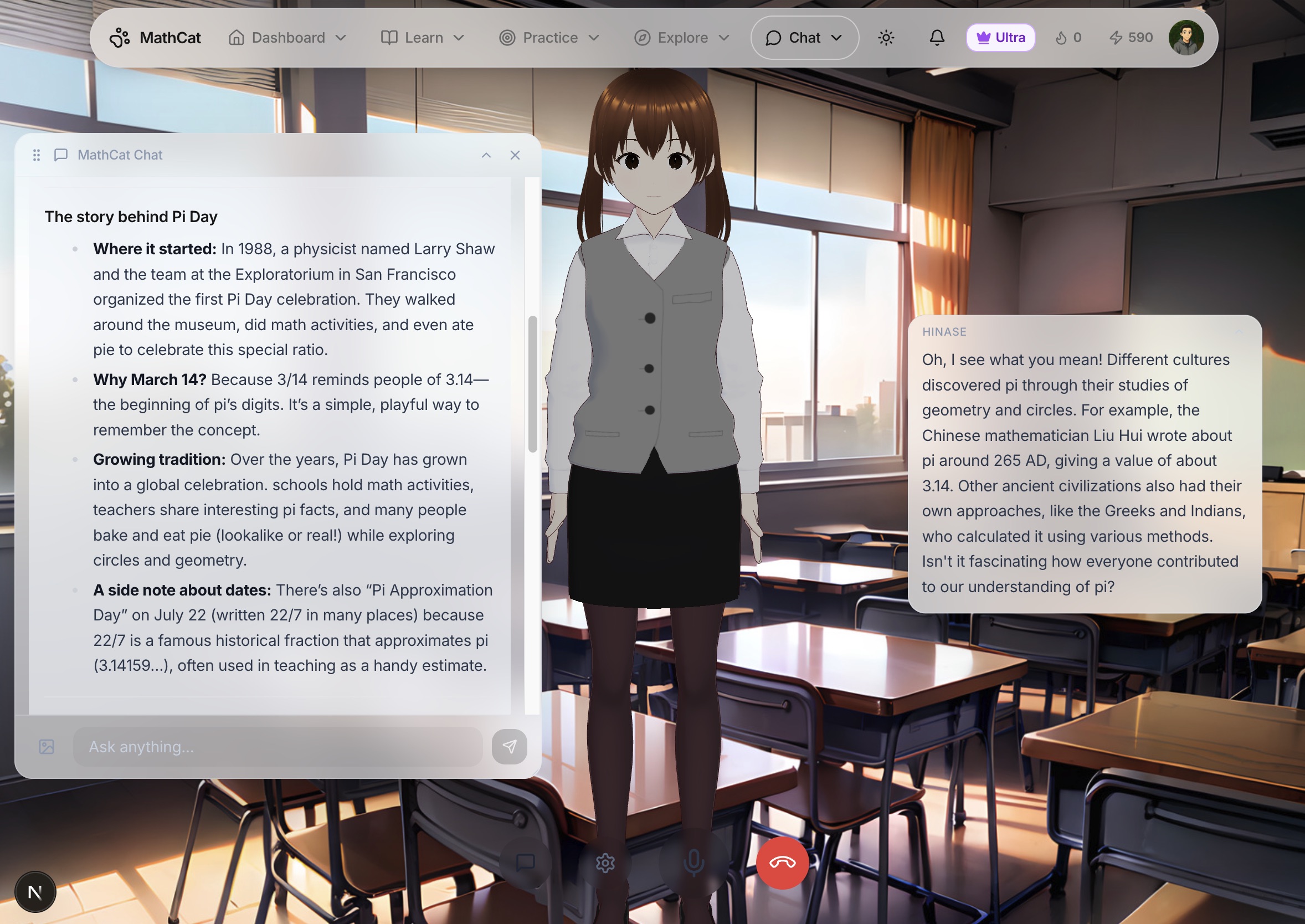Open the Chat menu in navbar
Viewport: 1305px width, 924px height.
804,38
